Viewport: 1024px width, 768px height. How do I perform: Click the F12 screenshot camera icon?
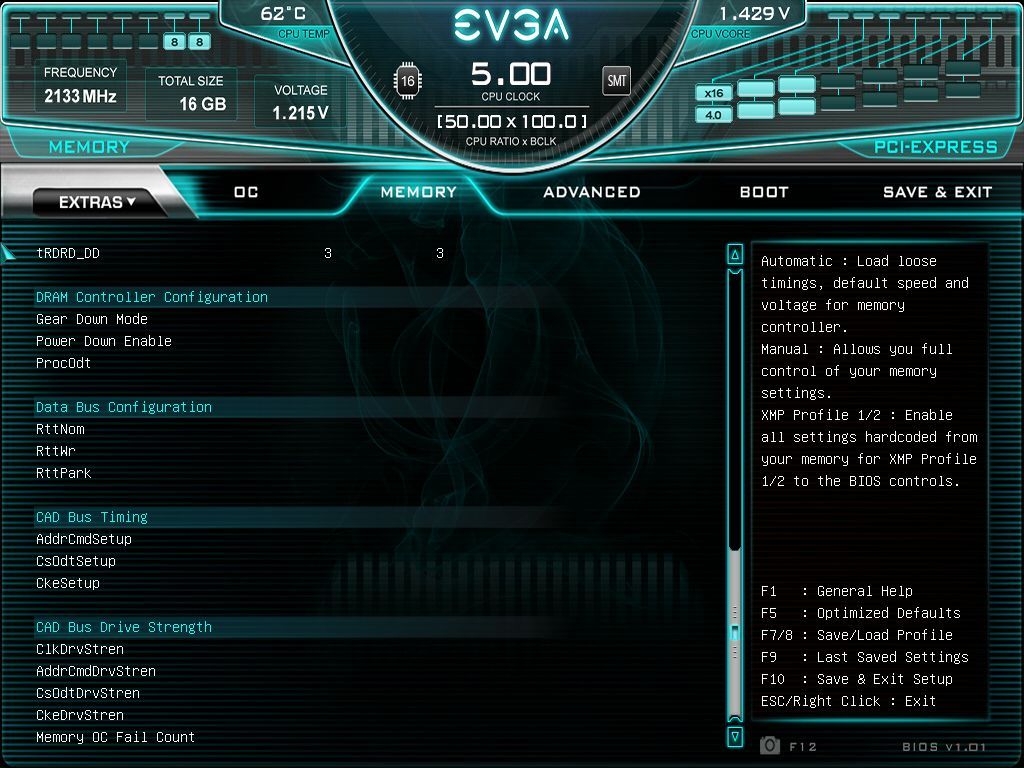pos(770,745)
